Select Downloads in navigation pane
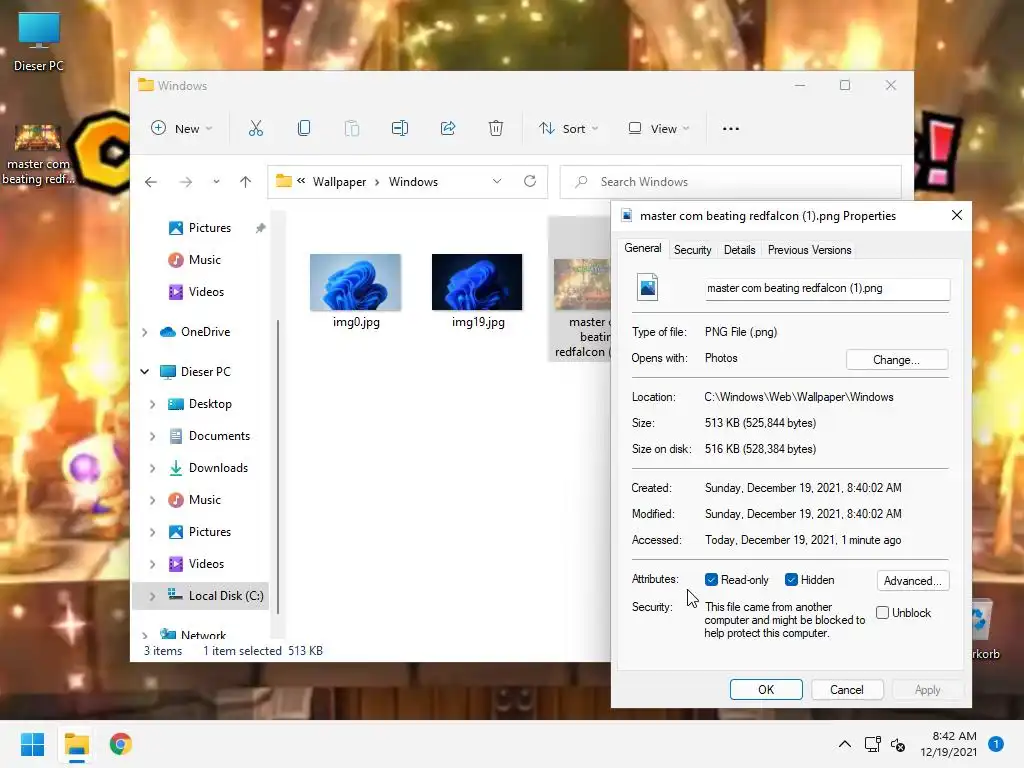 pyautogui.click(x=218, y=468)
